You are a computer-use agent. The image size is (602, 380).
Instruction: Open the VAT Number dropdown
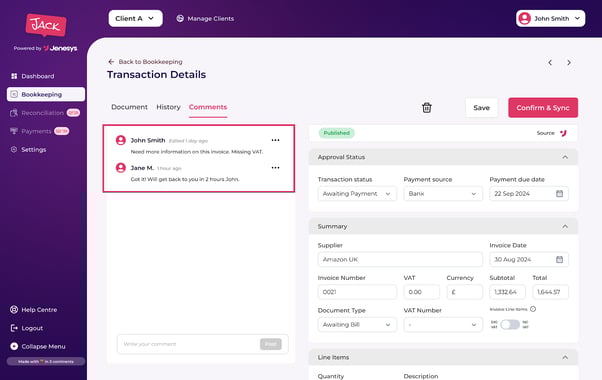(443, 325)
